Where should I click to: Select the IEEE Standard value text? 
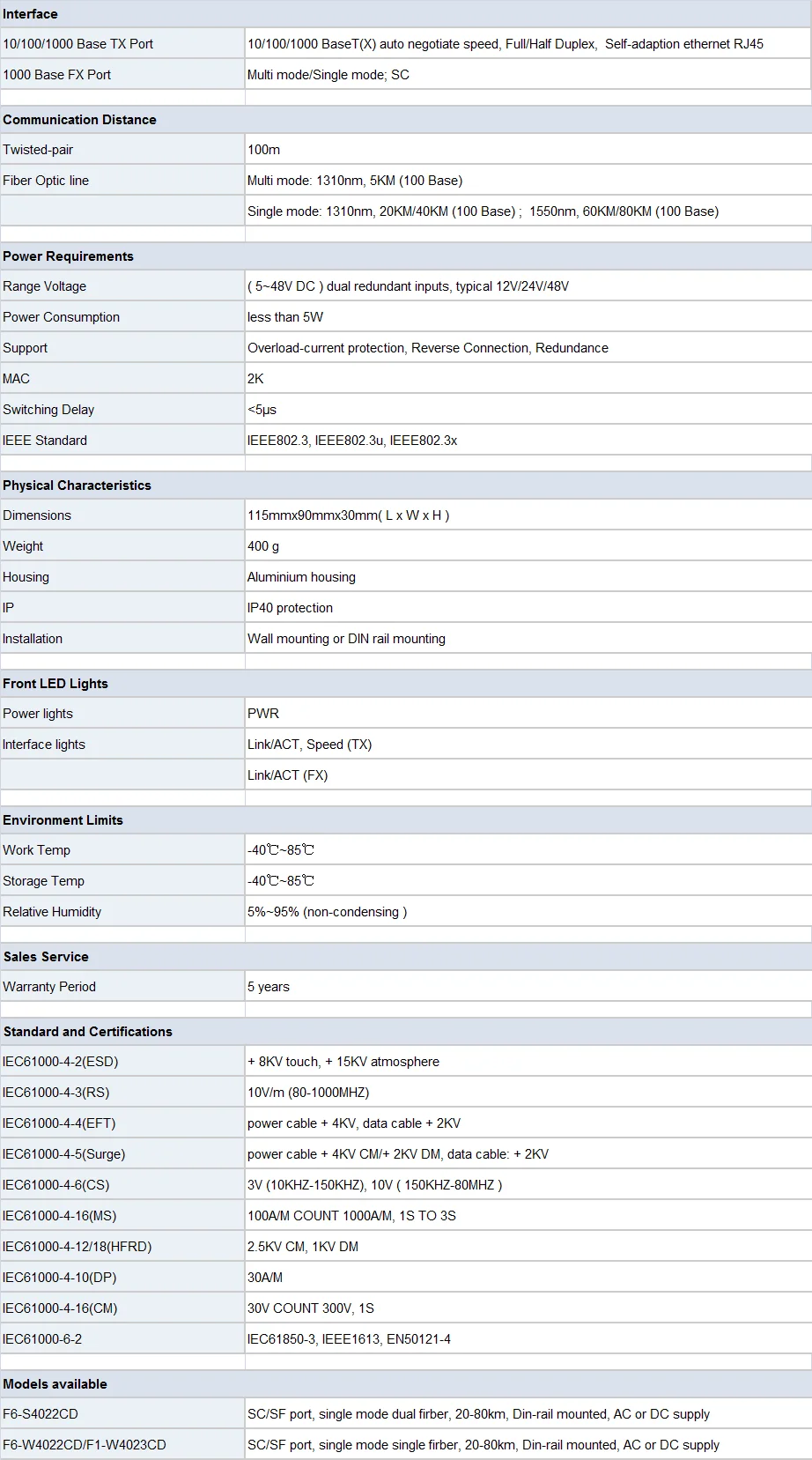pos(351,441)
